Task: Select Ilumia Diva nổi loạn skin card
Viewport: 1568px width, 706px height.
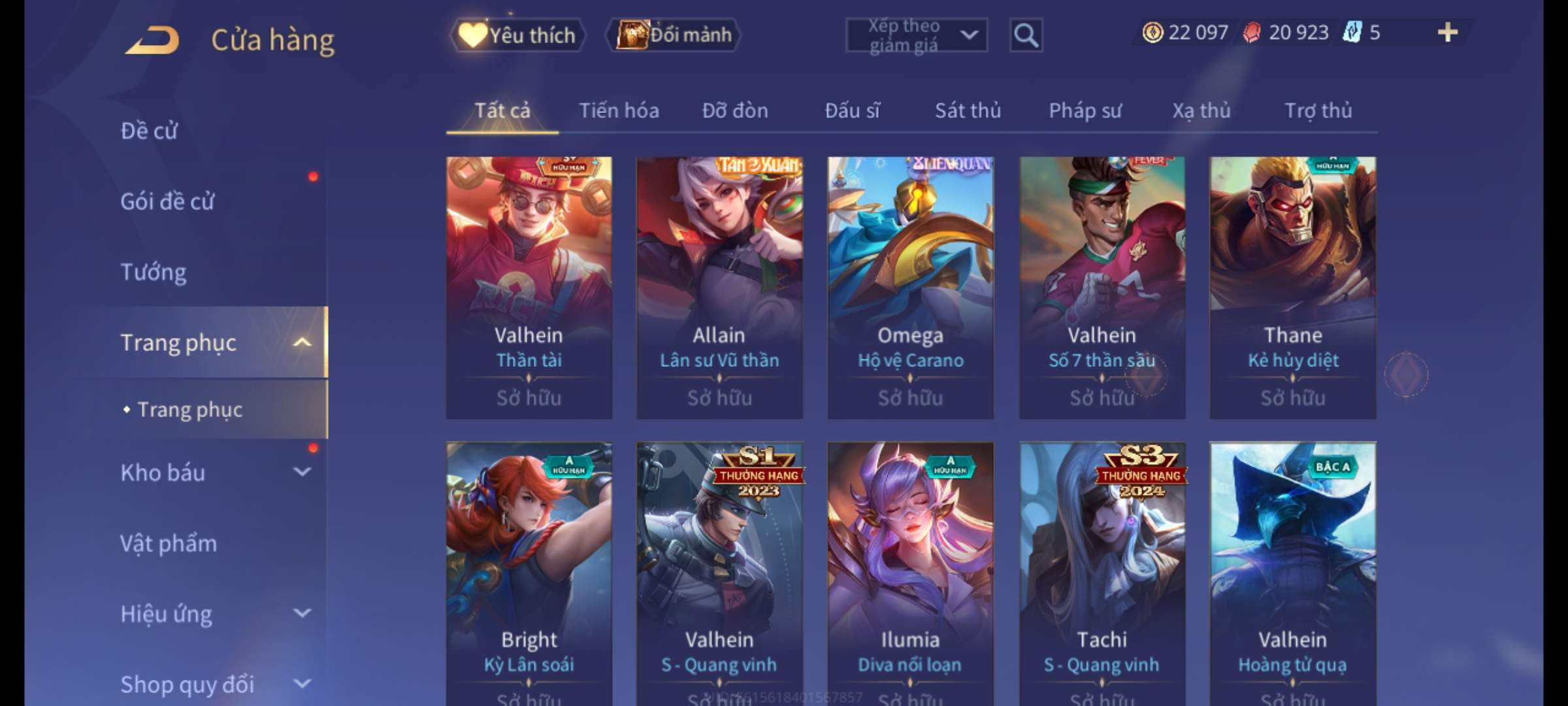Action: pos(911,573)
